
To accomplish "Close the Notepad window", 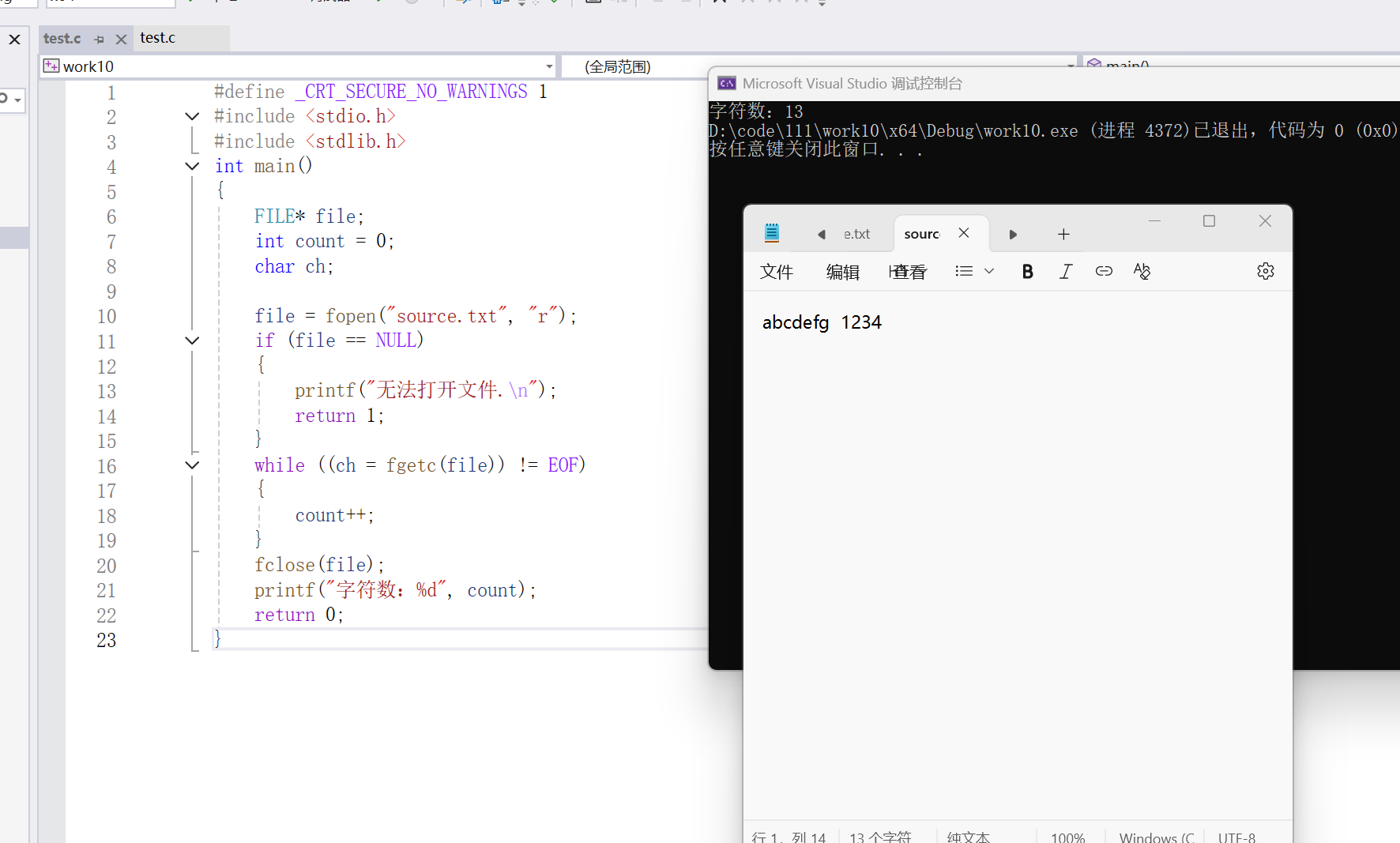I will tap(1265, 221).
